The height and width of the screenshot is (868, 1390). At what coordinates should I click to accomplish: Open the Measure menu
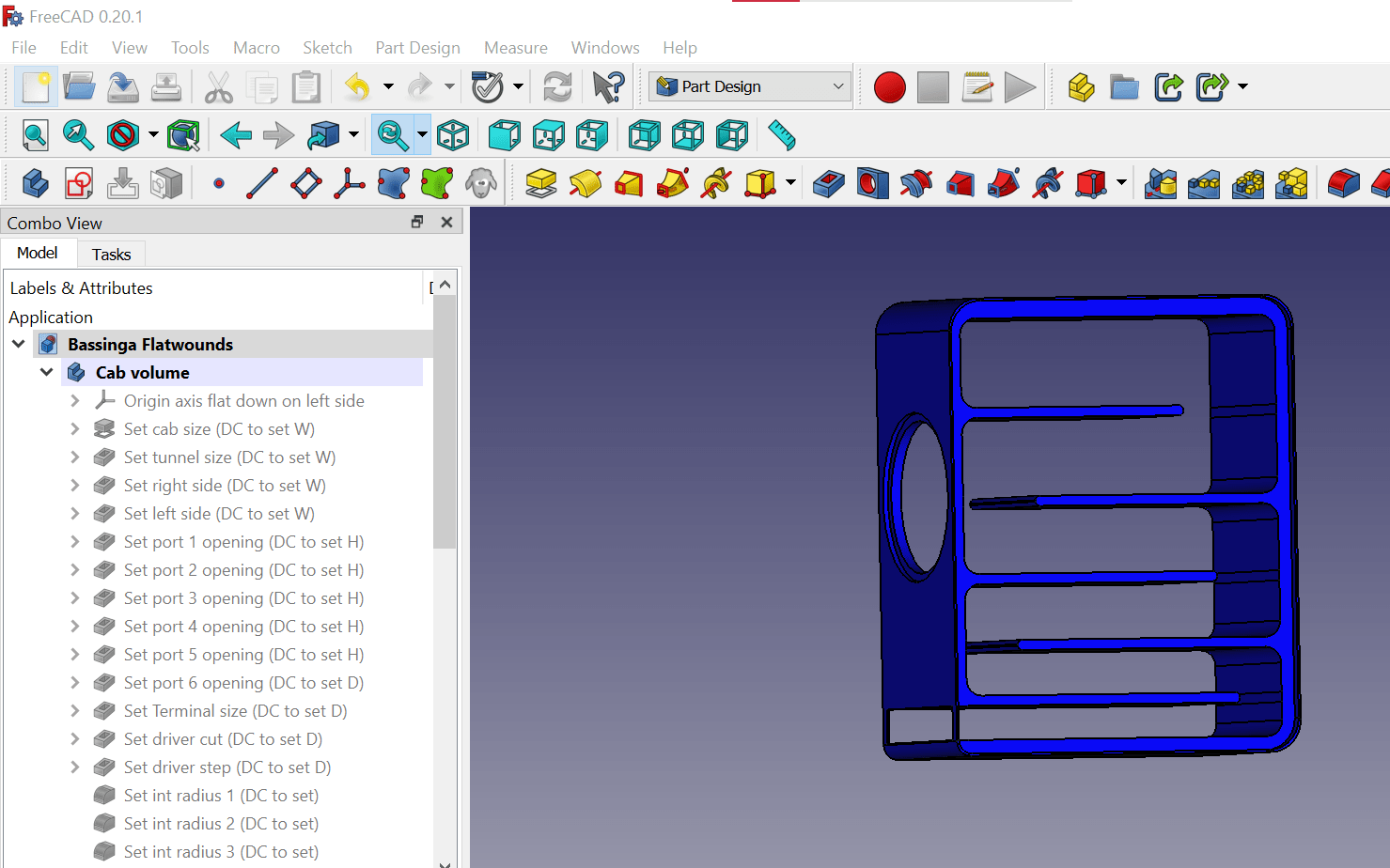[x=516, y=48]
